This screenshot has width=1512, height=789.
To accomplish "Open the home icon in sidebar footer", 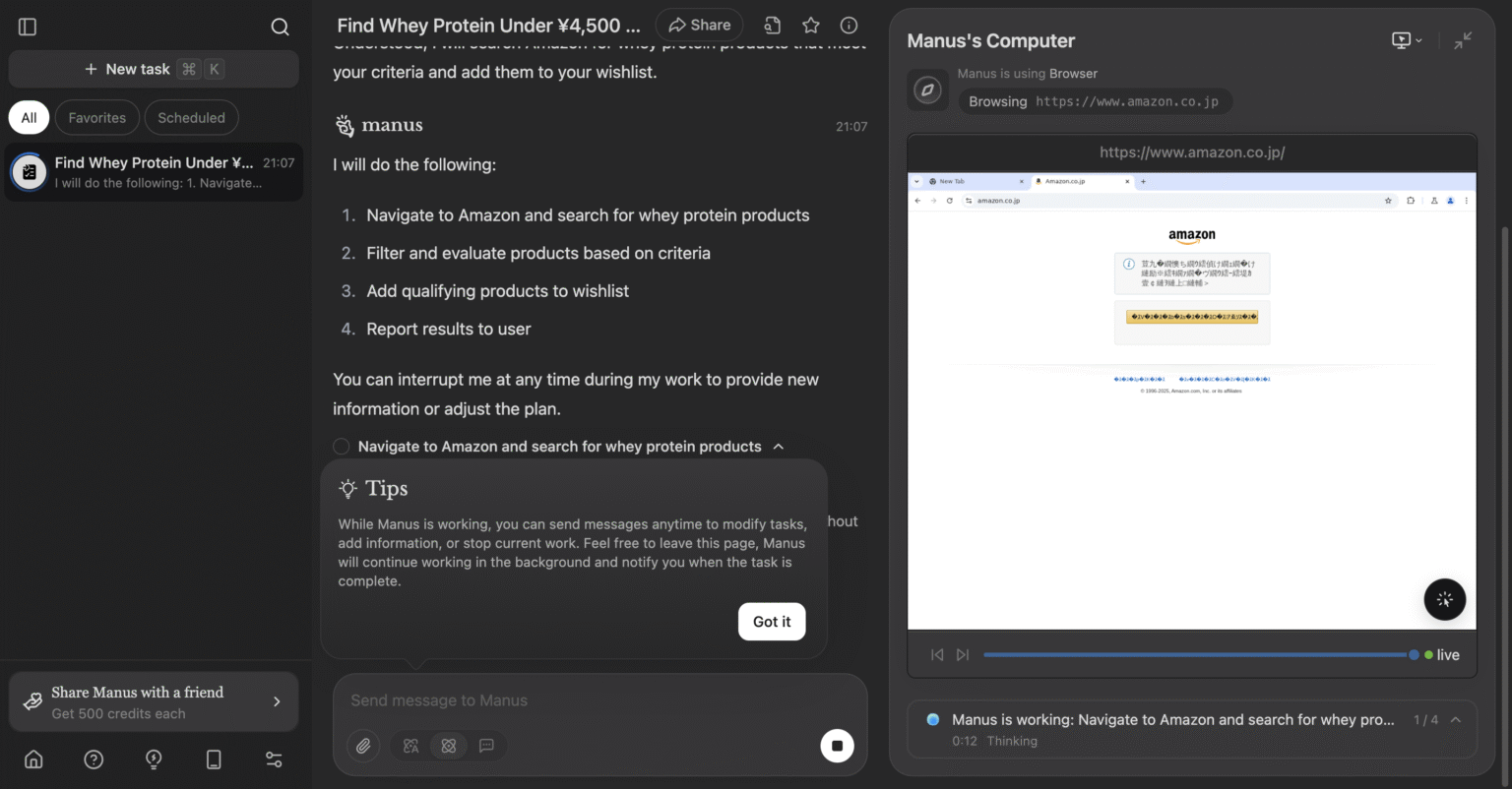I will click(x=33, y=759).
